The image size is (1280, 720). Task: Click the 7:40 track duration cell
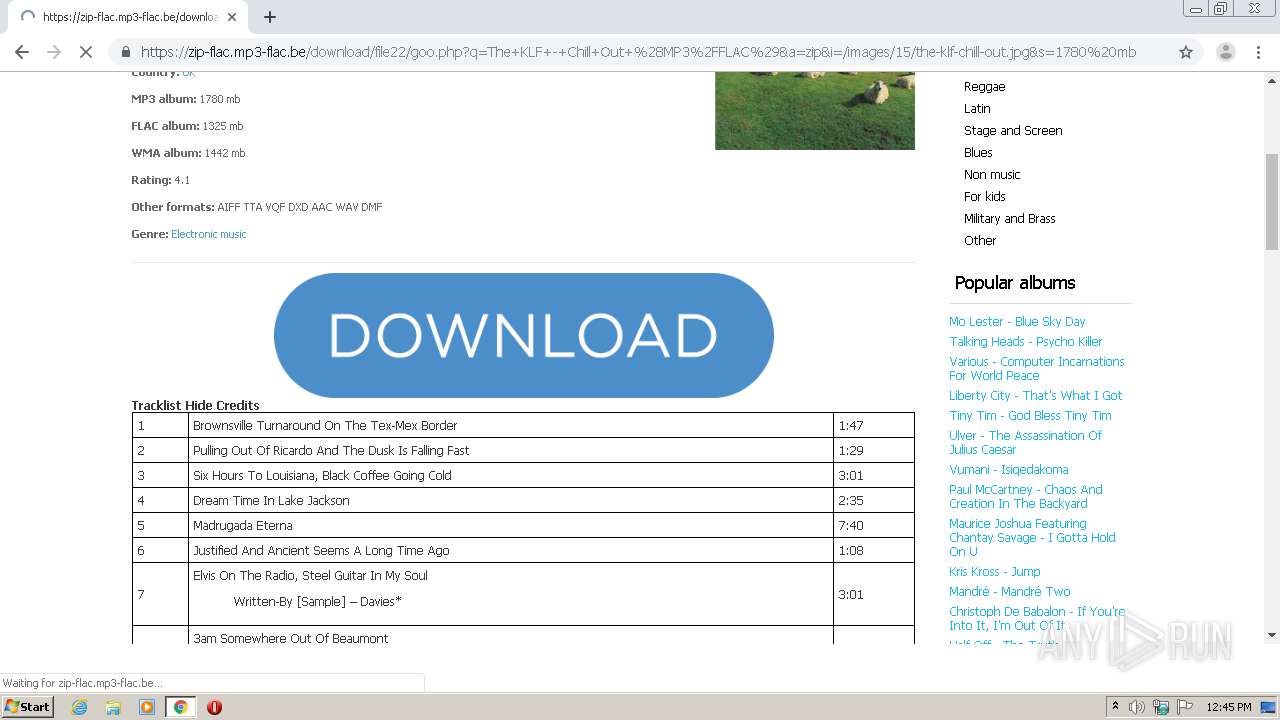[x=873, y=525]
